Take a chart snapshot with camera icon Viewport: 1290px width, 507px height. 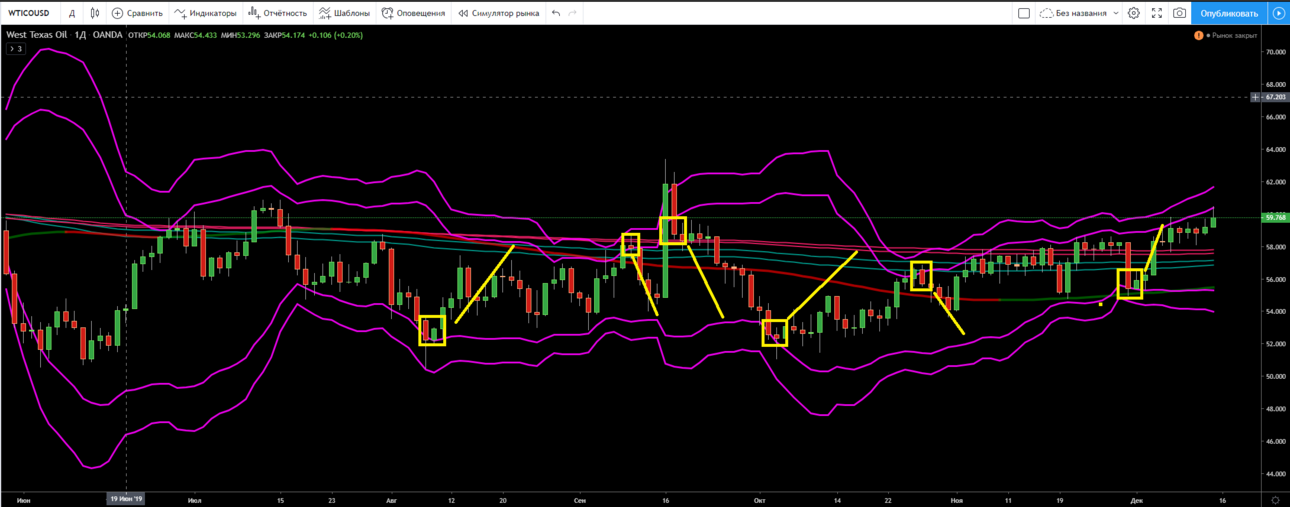(x=1180, y=13)
